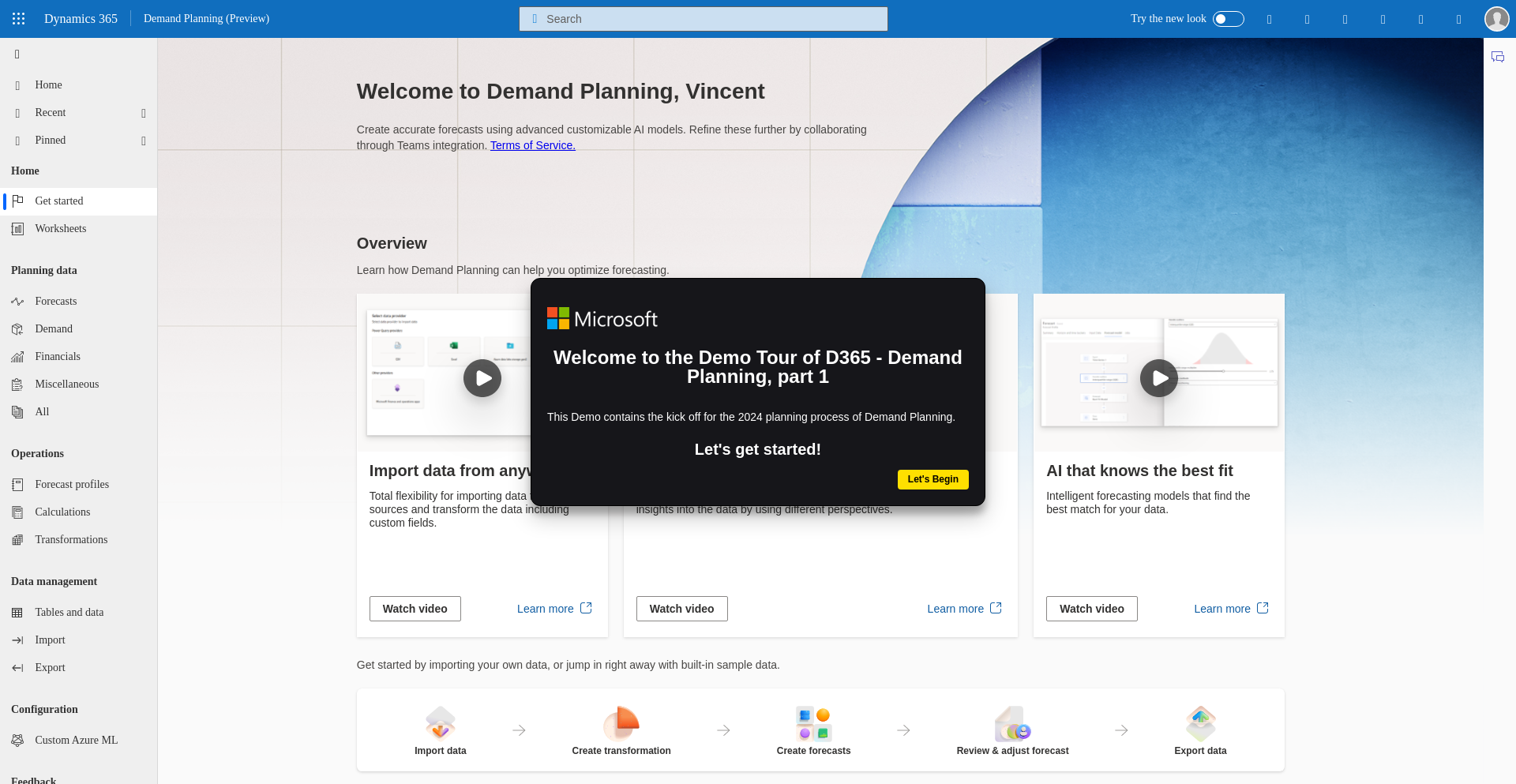Screen dimensions: 1516x784
Task: Click the Create forecasts step icon
Action: 813,722
